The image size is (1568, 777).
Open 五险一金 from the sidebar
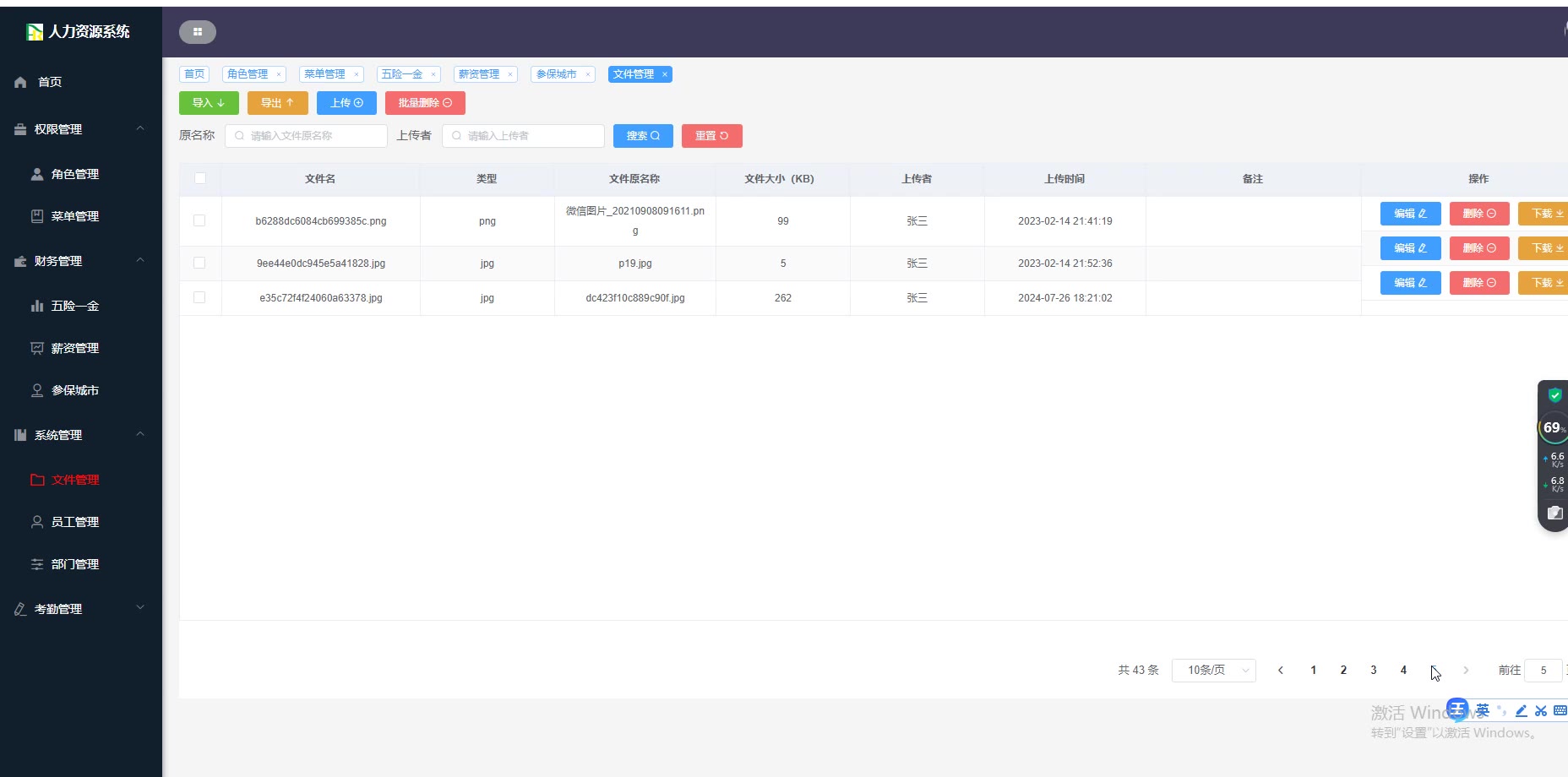point(74,306)
